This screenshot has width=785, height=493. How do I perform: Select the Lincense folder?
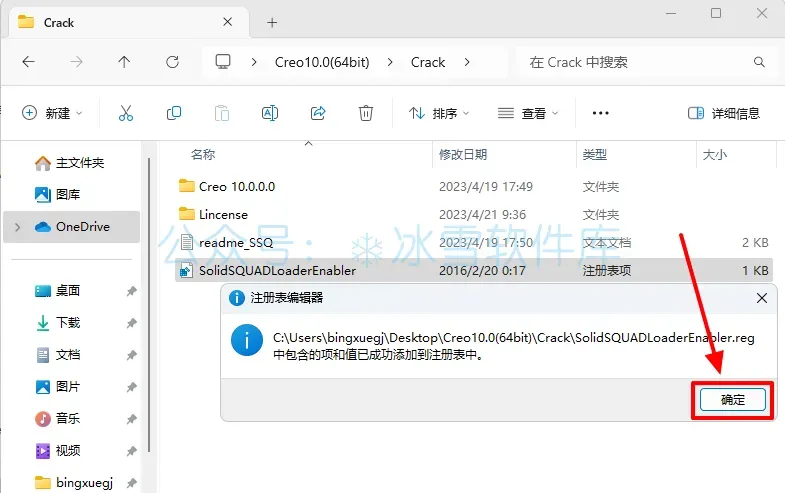(223, 215)
